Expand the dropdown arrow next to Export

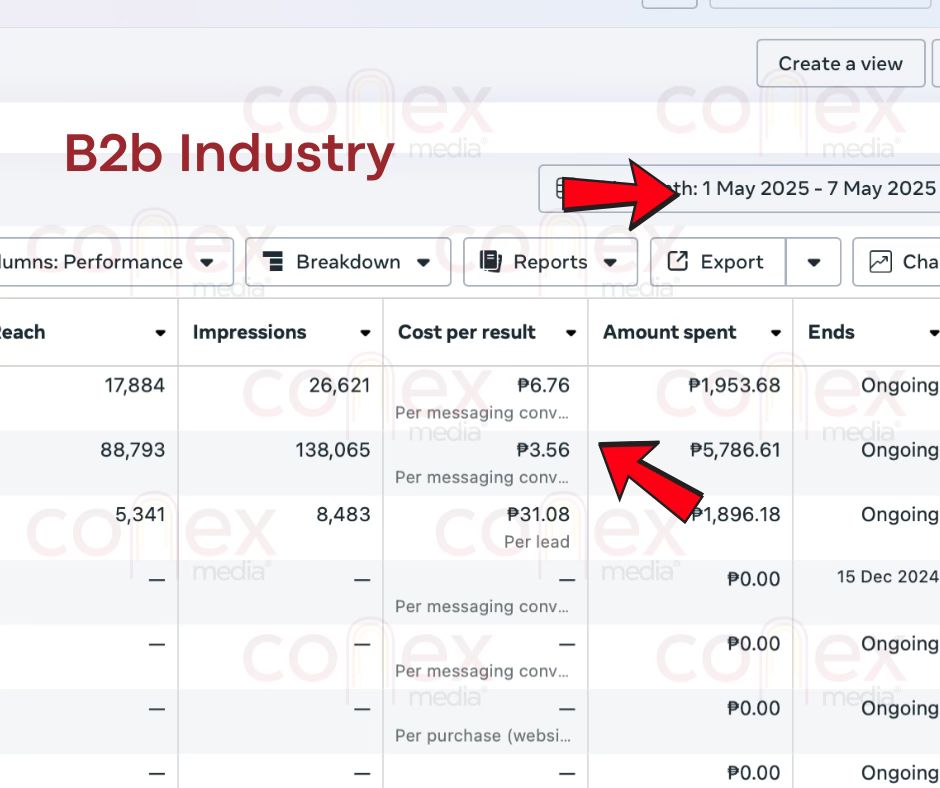814,262
